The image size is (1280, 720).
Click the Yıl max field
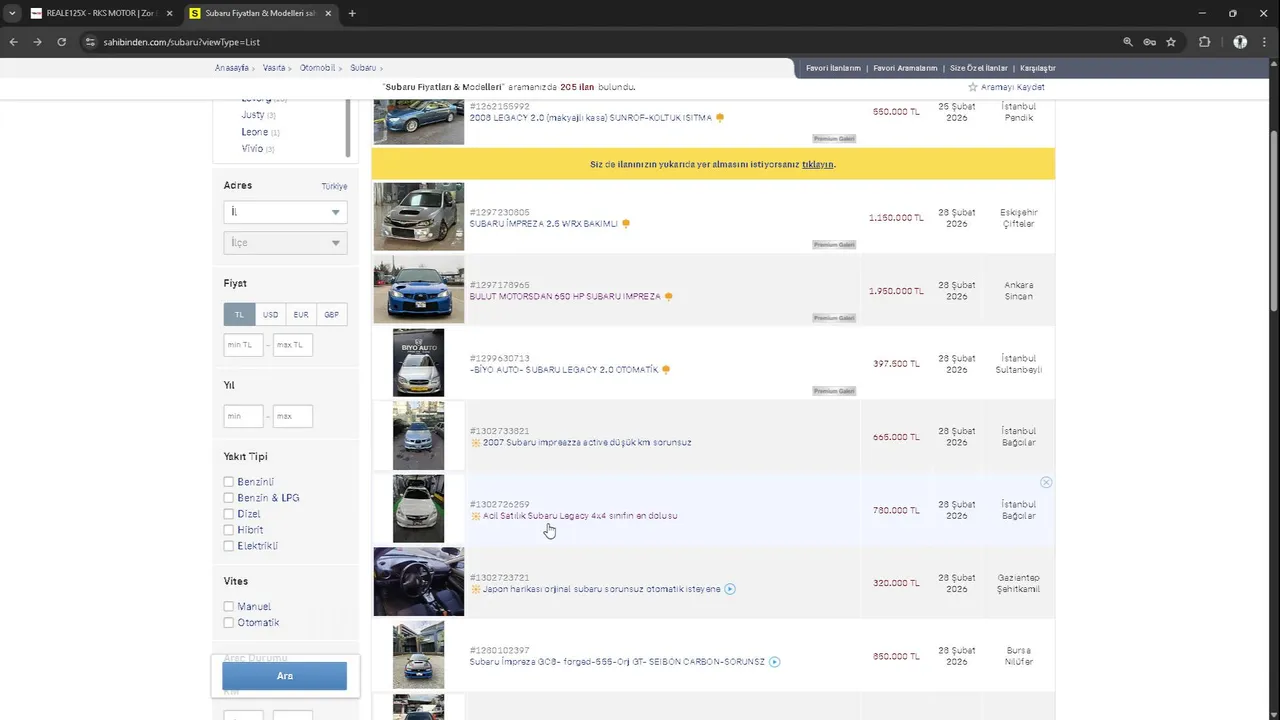click(293, 416)
